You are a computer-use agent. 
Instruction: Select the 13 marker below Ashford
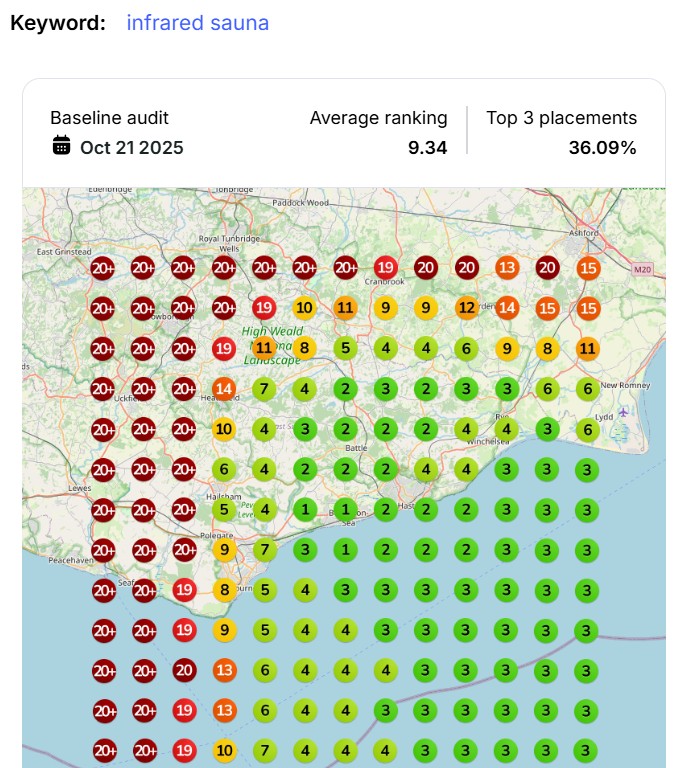[507, 267]
